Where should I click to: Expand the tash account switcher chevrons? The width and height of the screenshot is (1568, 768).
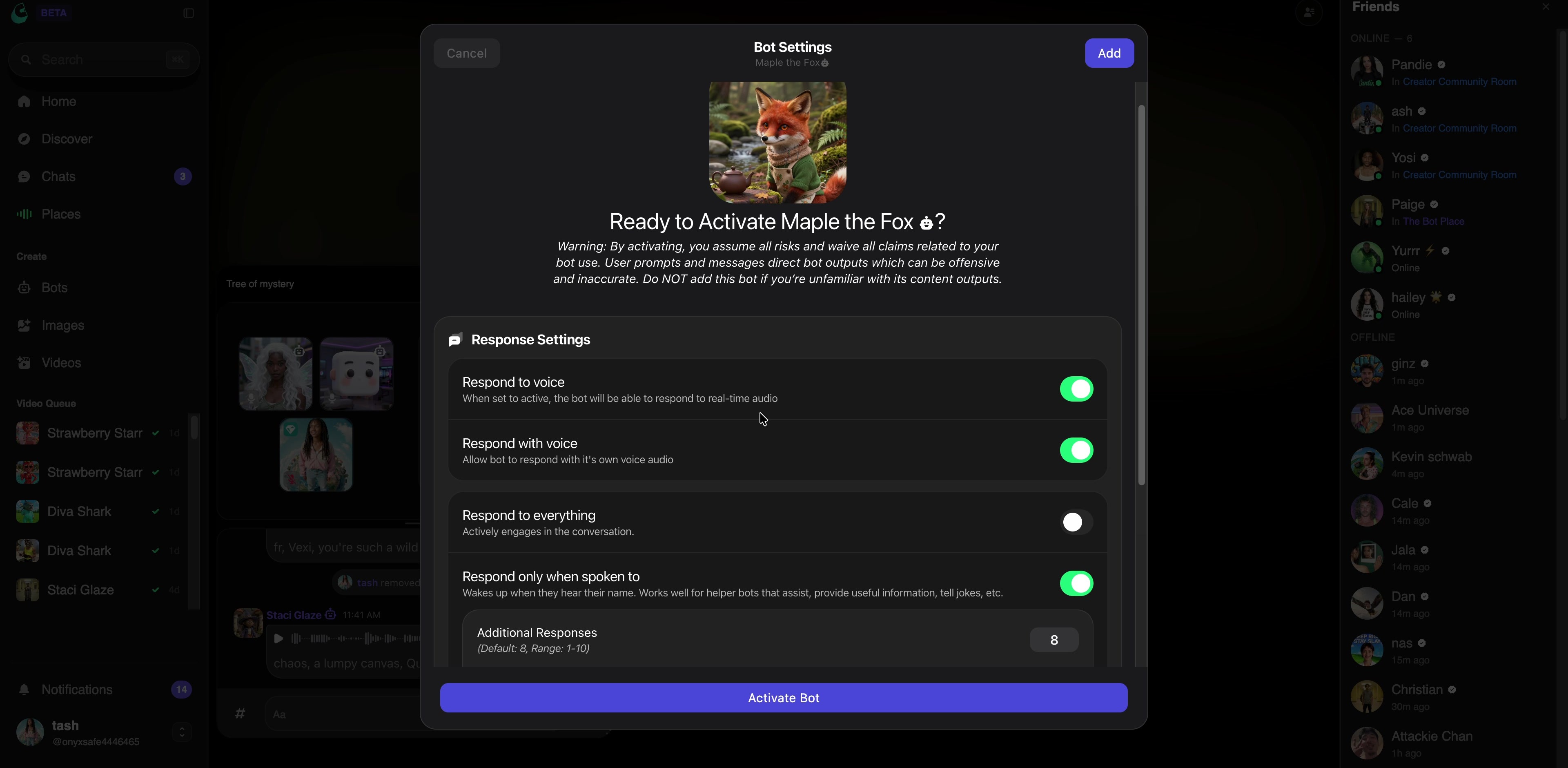click(x=182, y=732)
